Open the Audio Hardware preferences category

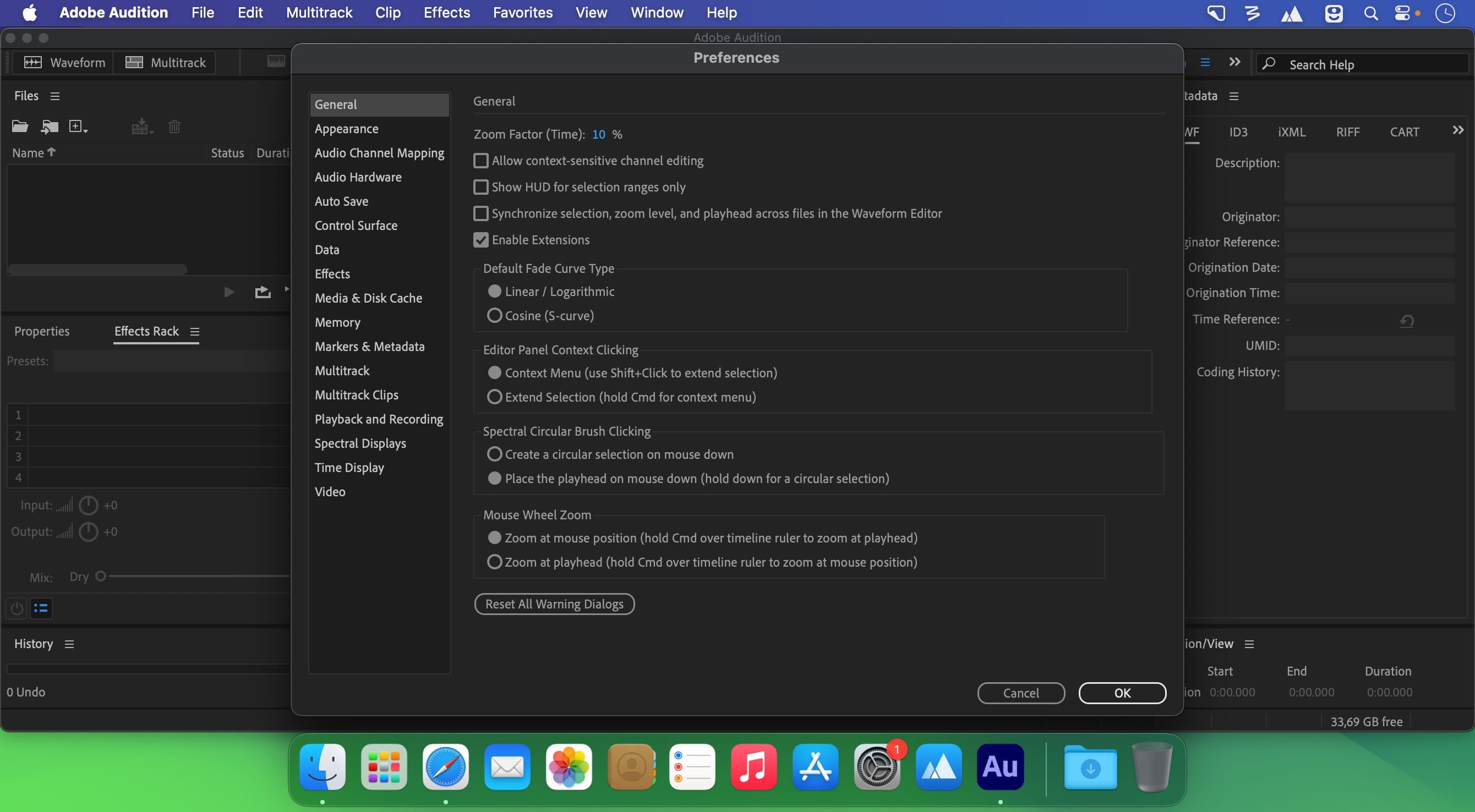click(x=379, y=177)
